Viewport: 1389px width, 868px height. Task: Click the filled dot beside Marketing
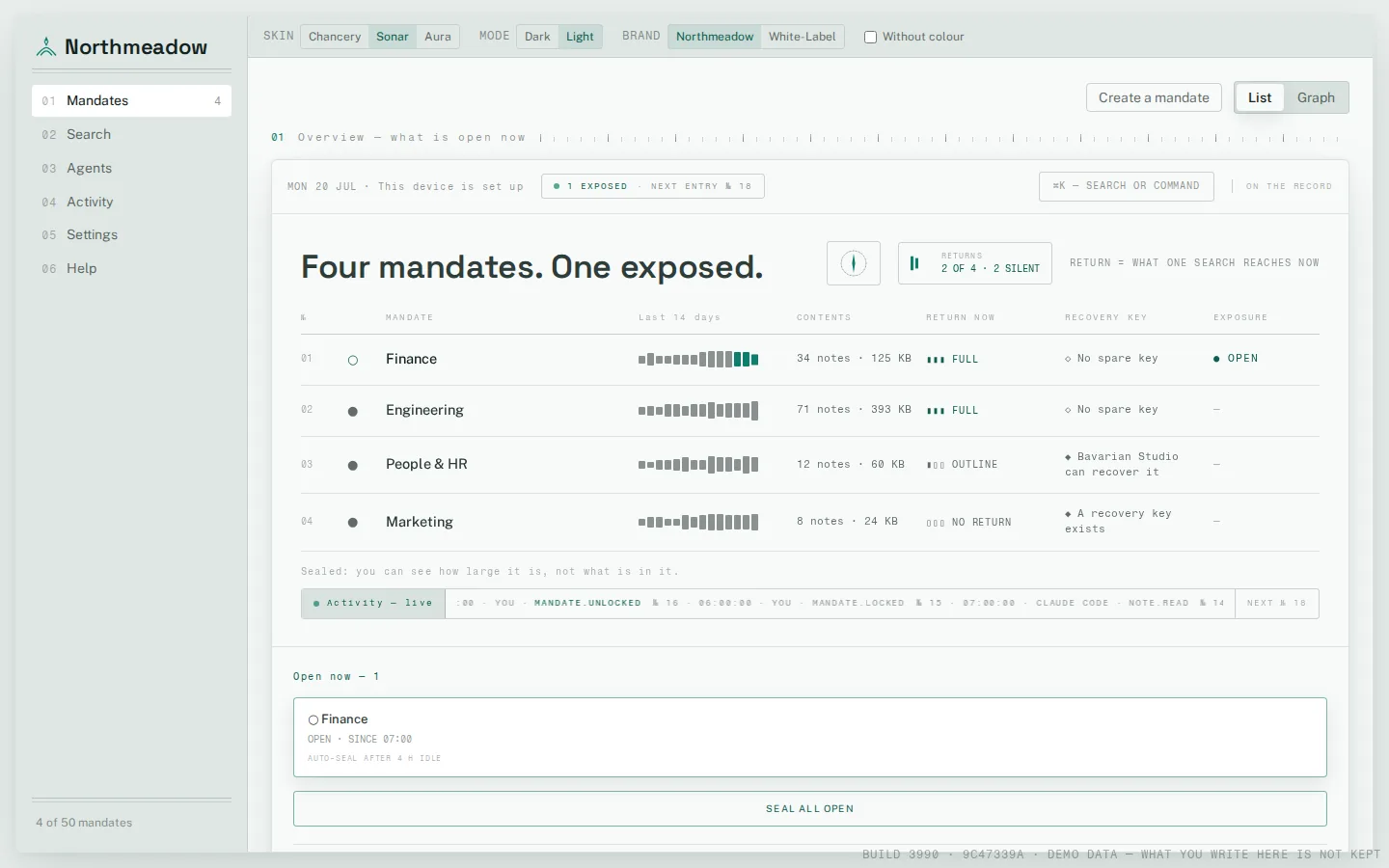(x=353, y=522)
